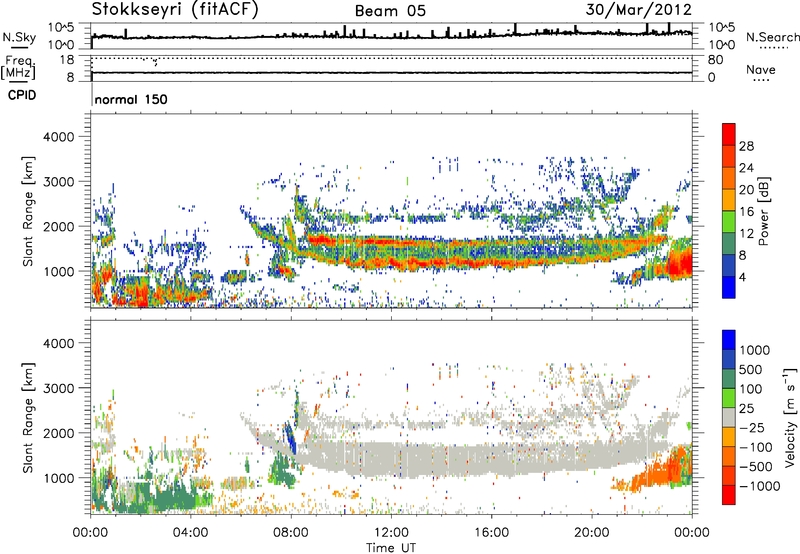The image size is (800, 554).
Task: Click the 16:00 time axis tick label
Action: point(491,533)
